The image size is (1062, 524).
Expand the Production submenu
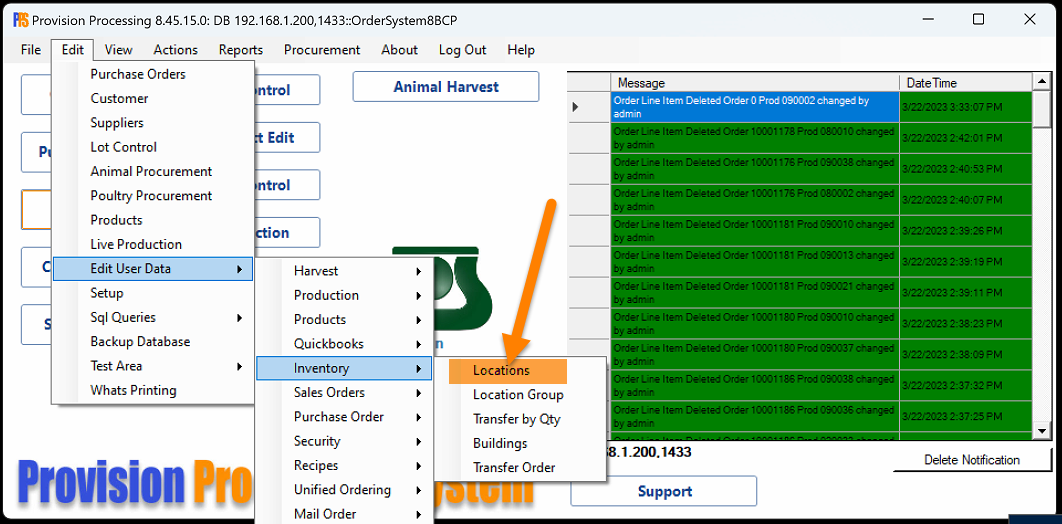(344, 295)
